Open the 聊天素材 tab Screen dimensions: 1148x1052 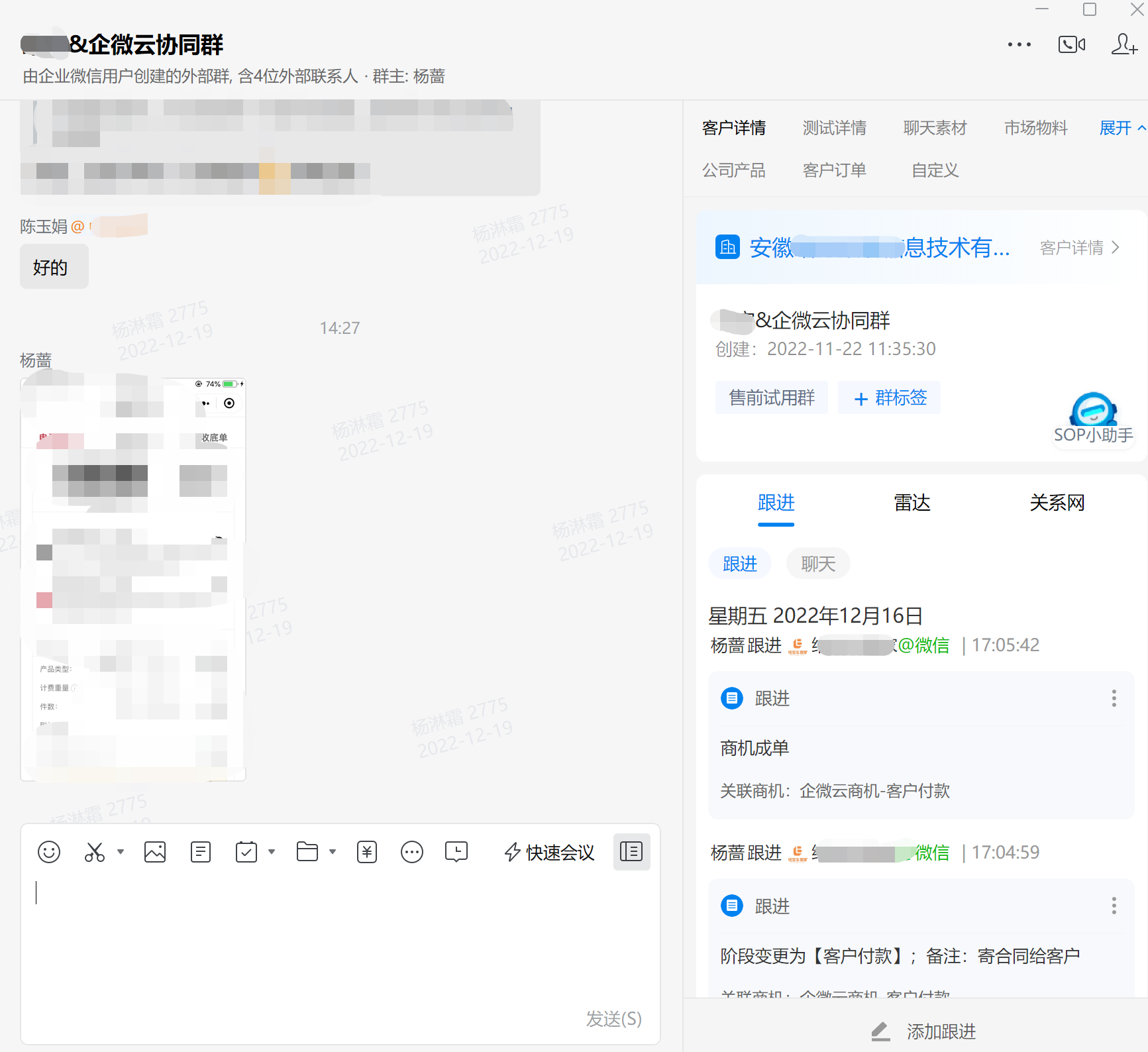(x=935, y=128)
